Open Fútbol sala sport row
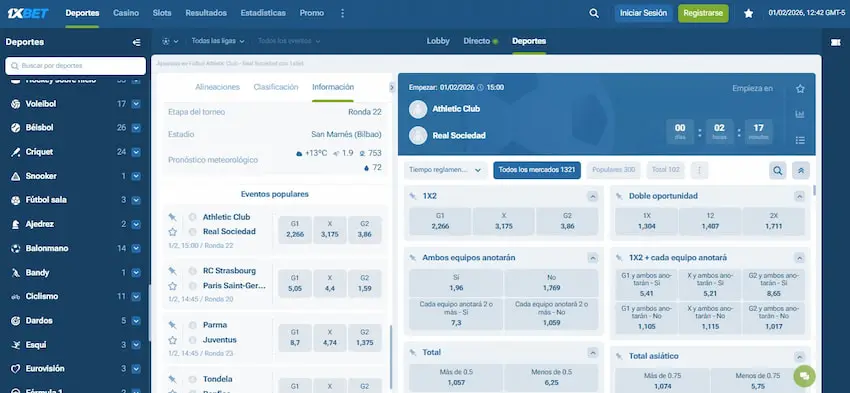 pyautogui.click(x=75, y=200)
